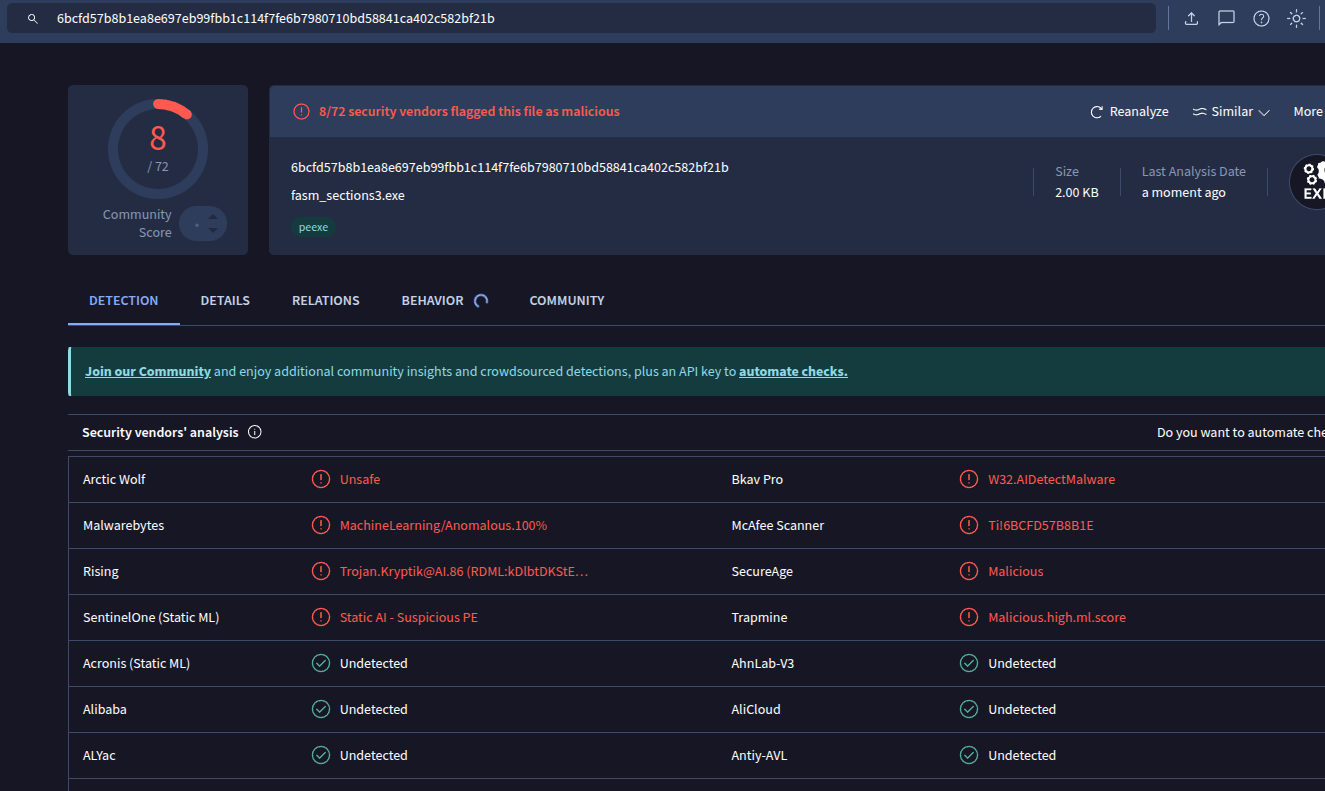Click the Rising alert icon
This screenshot has width=1325, height=791.
tap(320, 571)
